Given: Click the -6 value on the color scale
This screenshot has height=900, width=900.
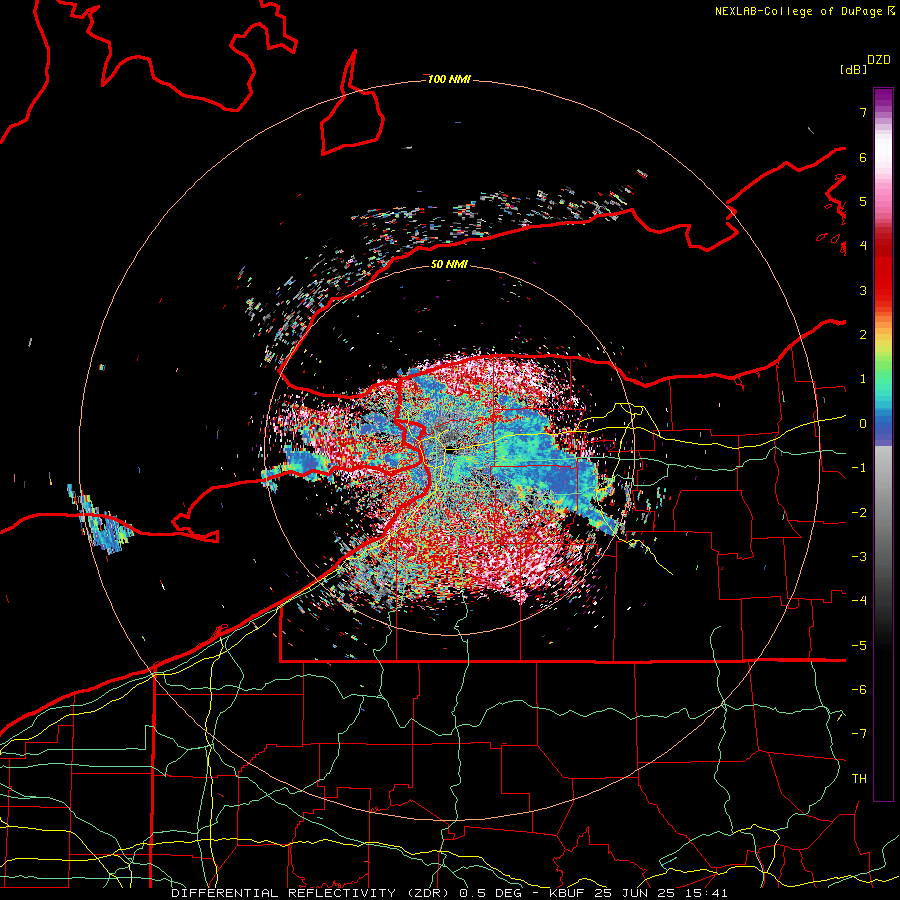Looking at the screenshot, I should [x=859, y=690].
